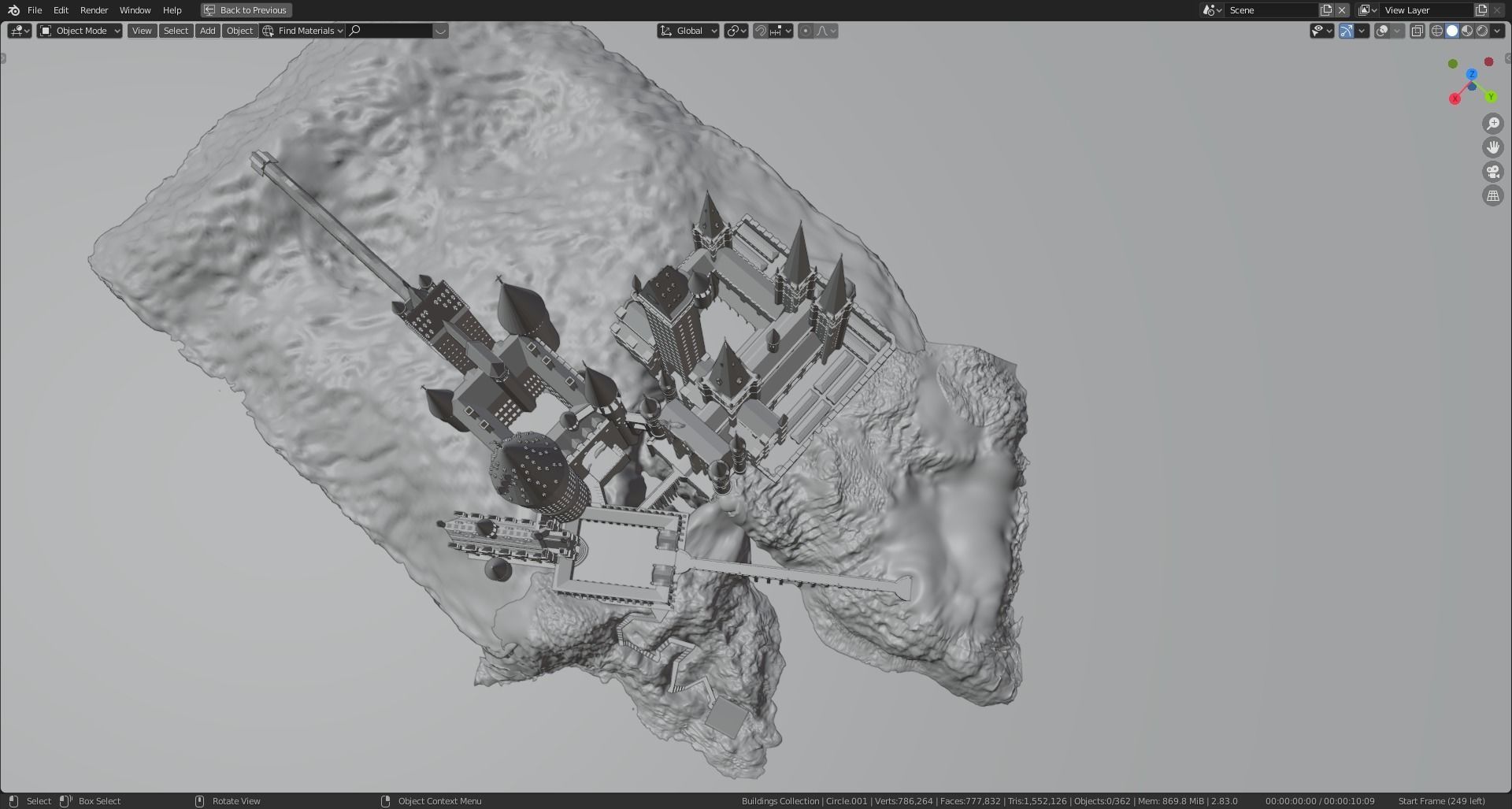Open object types visibility dropdown
This screenshot has height=809, width=1512.
1321,31
